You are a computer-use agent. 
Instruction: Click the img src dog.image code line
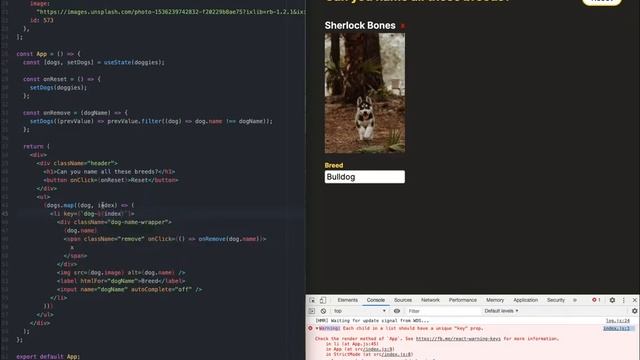(x=121, y=273)
